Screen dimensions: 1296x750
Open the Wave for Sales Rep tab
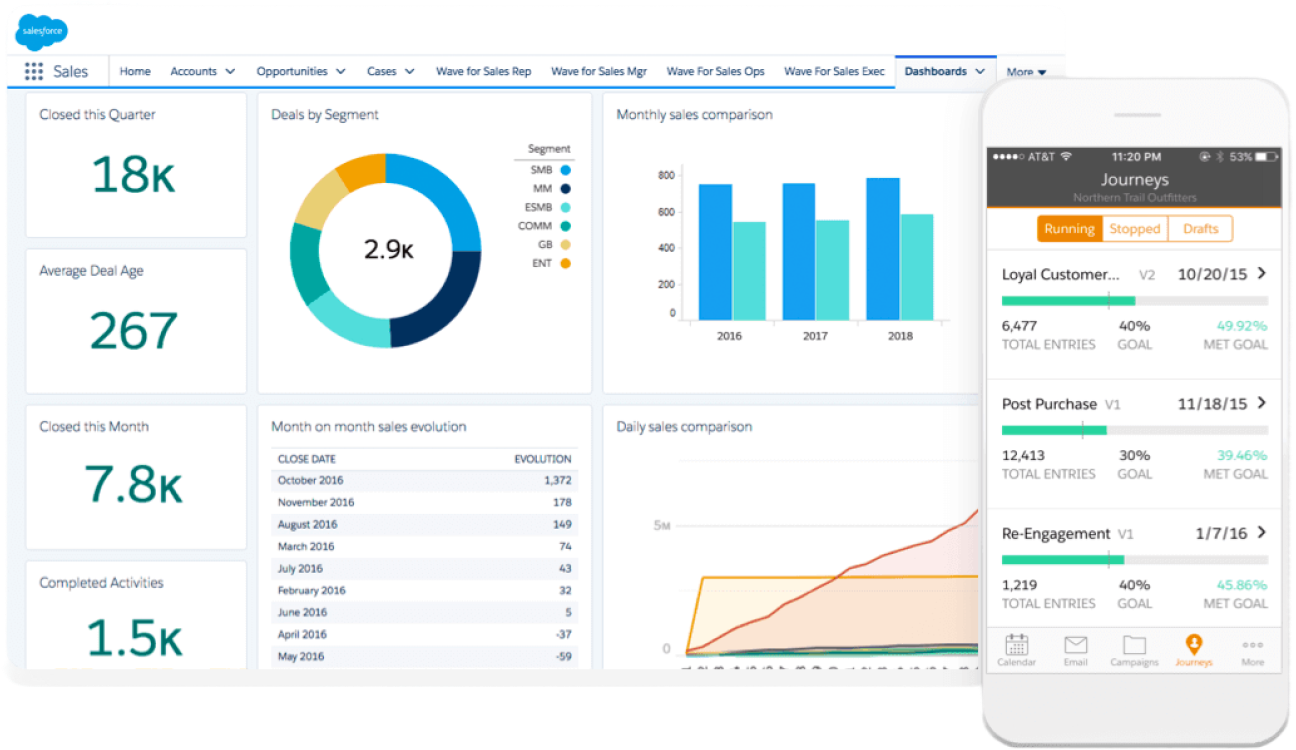483,72
